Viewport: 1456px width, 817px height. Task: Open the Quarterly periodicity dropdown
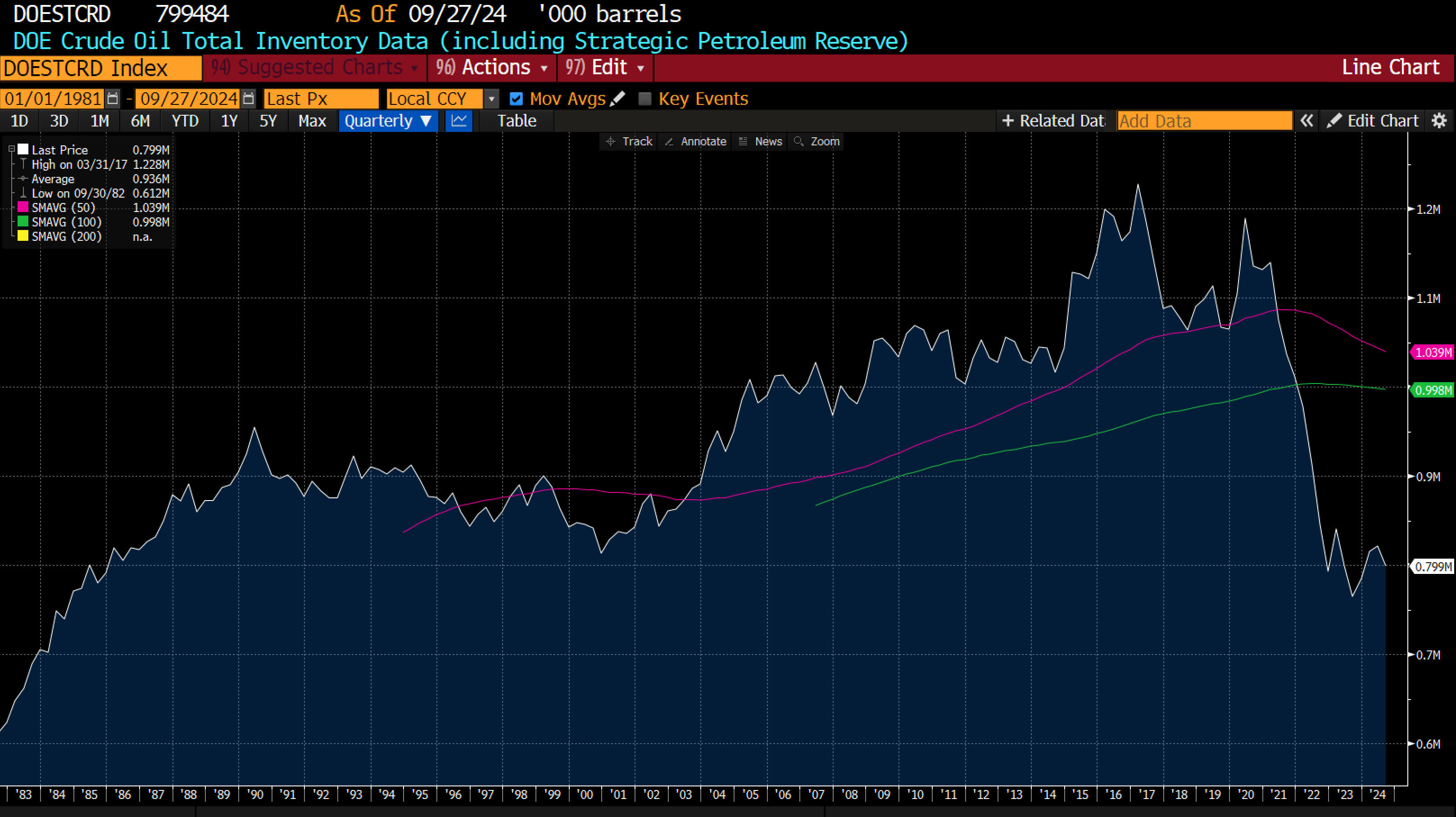click(388, 121)
